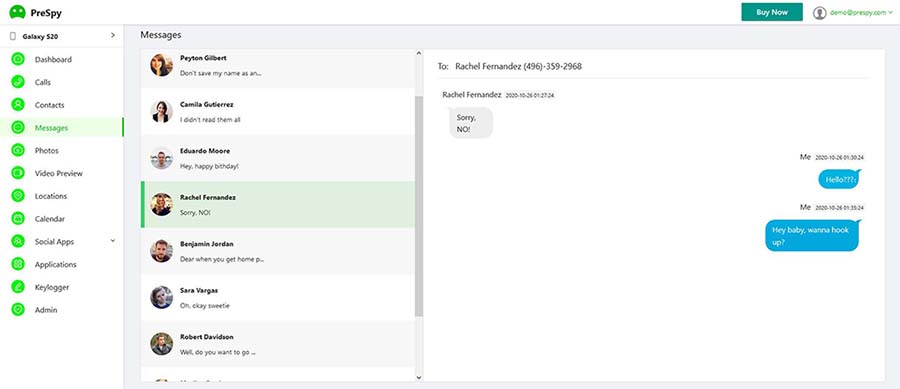Open the demo@prespy.com account dropdown
The image size is (900, 389).
(861, 13)
